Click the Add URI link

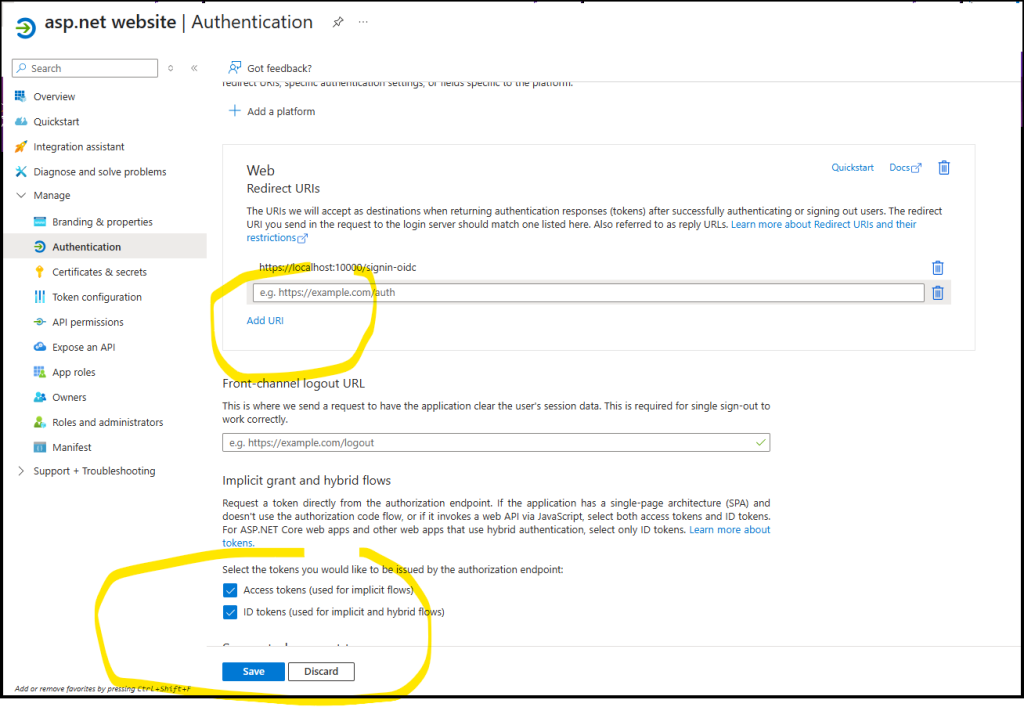pyautogui.click(x=265, y=320)
